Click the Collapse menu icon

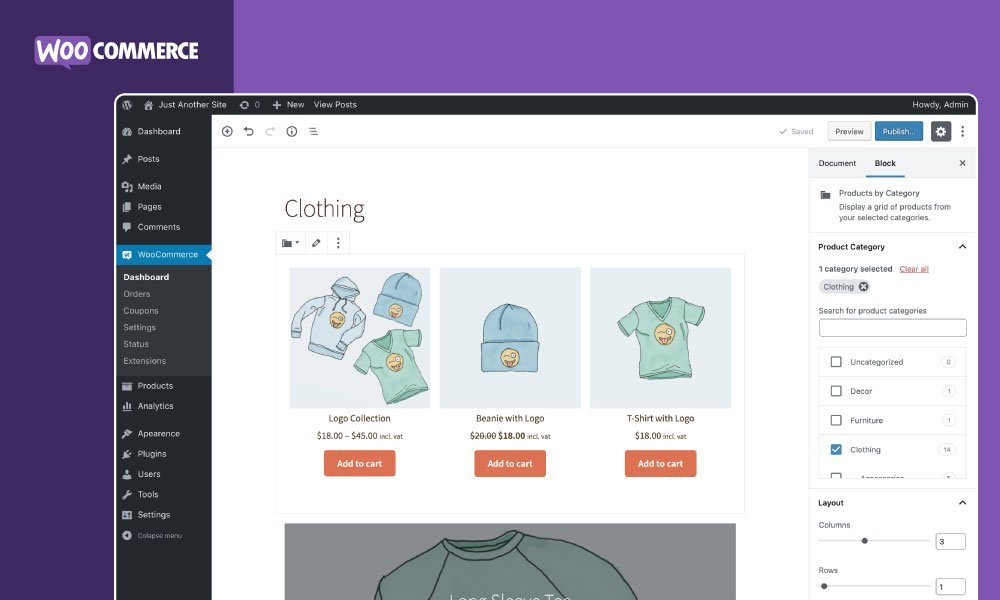(x=127, y=536)
